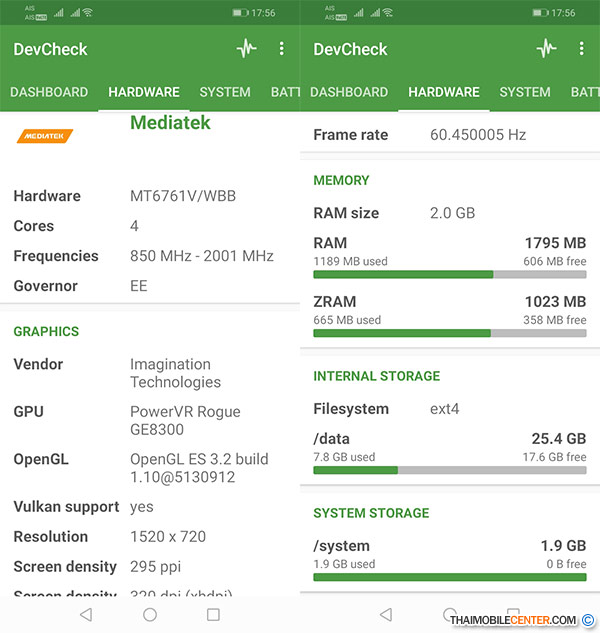Tap the battery icon in right status bar
This screenshot has width=600, height=633.
coord(540,13)
